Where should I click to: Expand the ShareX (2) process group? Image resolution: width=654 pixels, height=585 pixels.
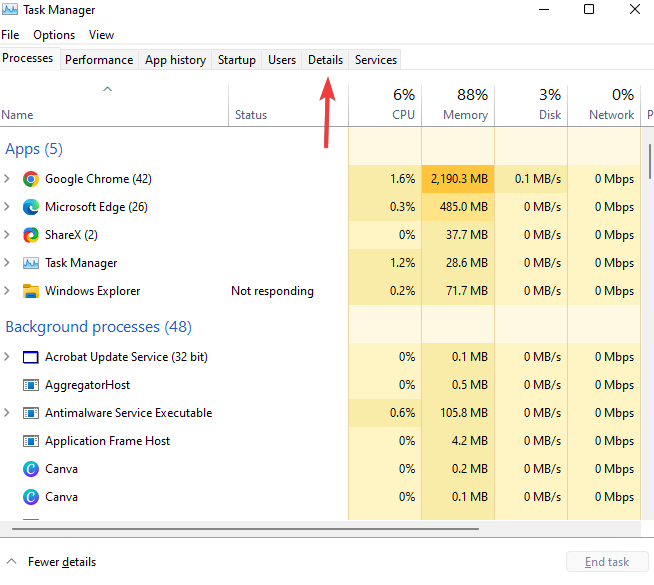point(7,235)
